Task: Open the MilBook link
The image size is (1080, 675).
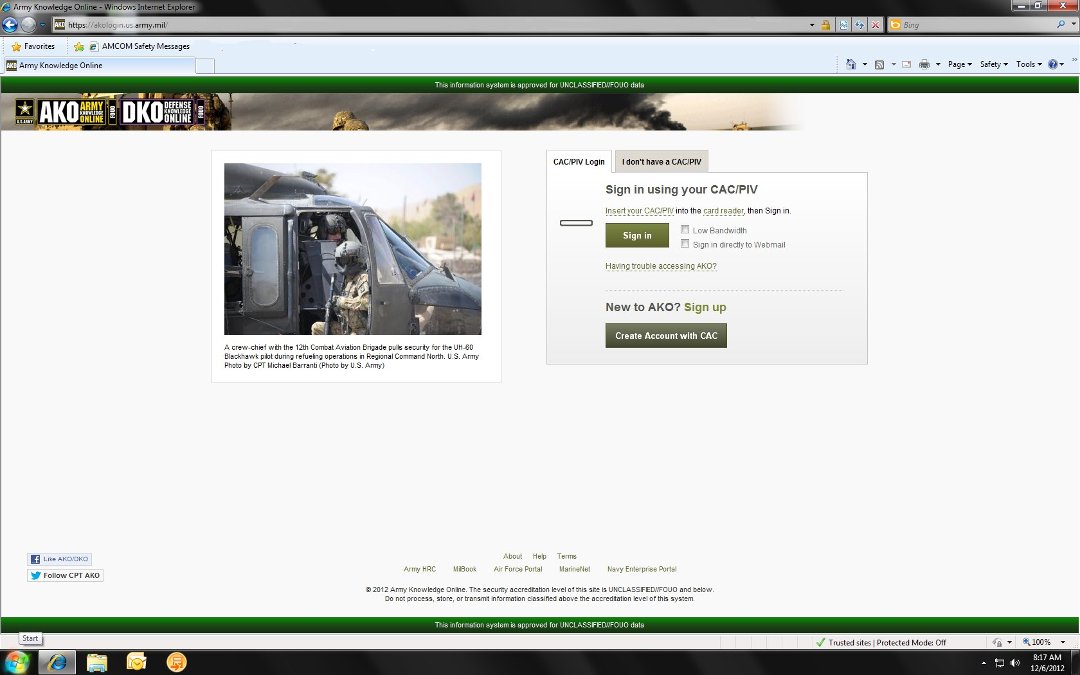Action: click(x=465, y=569)
